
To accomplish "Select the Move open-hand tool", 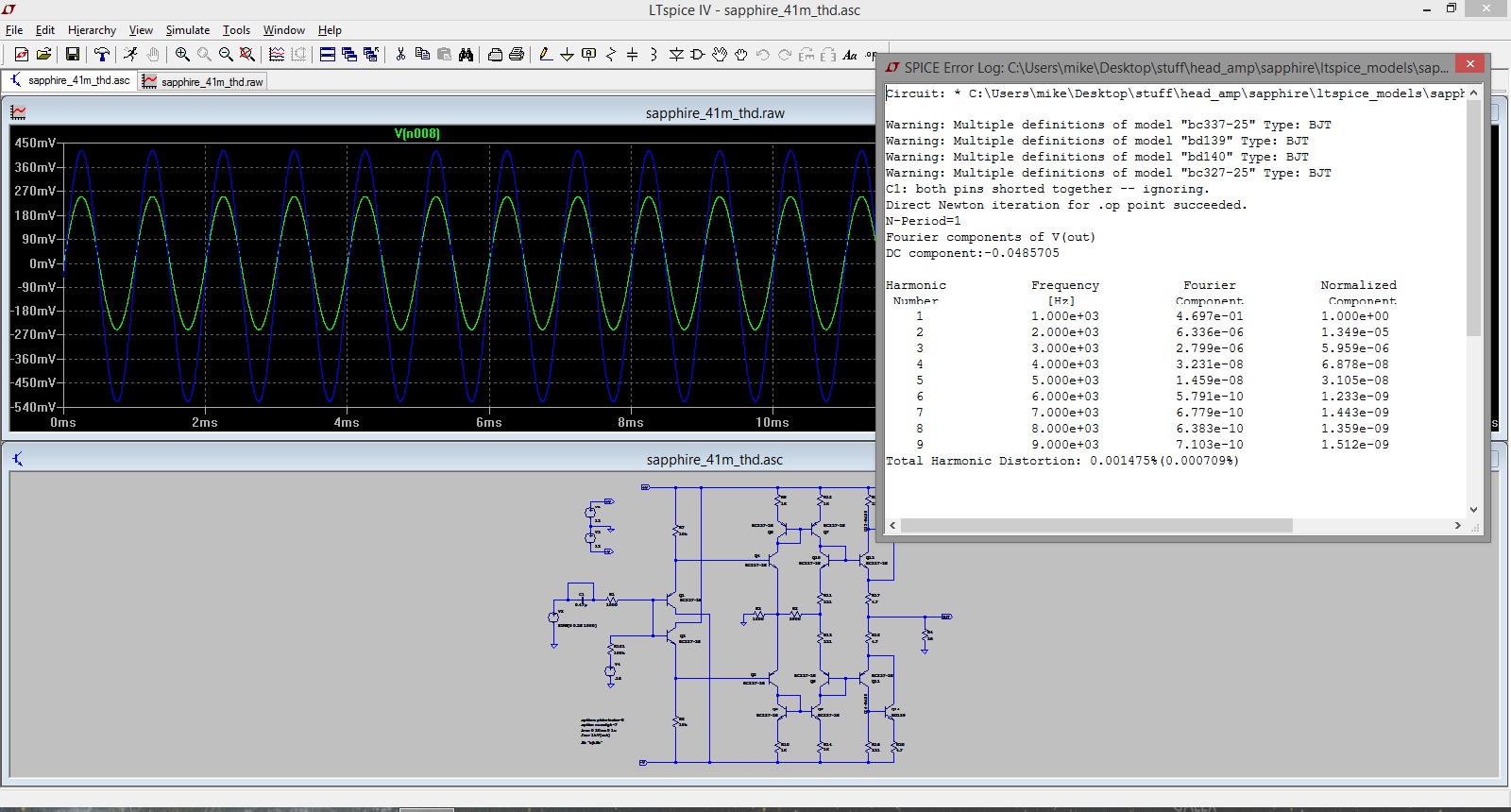I will (720, 55).
